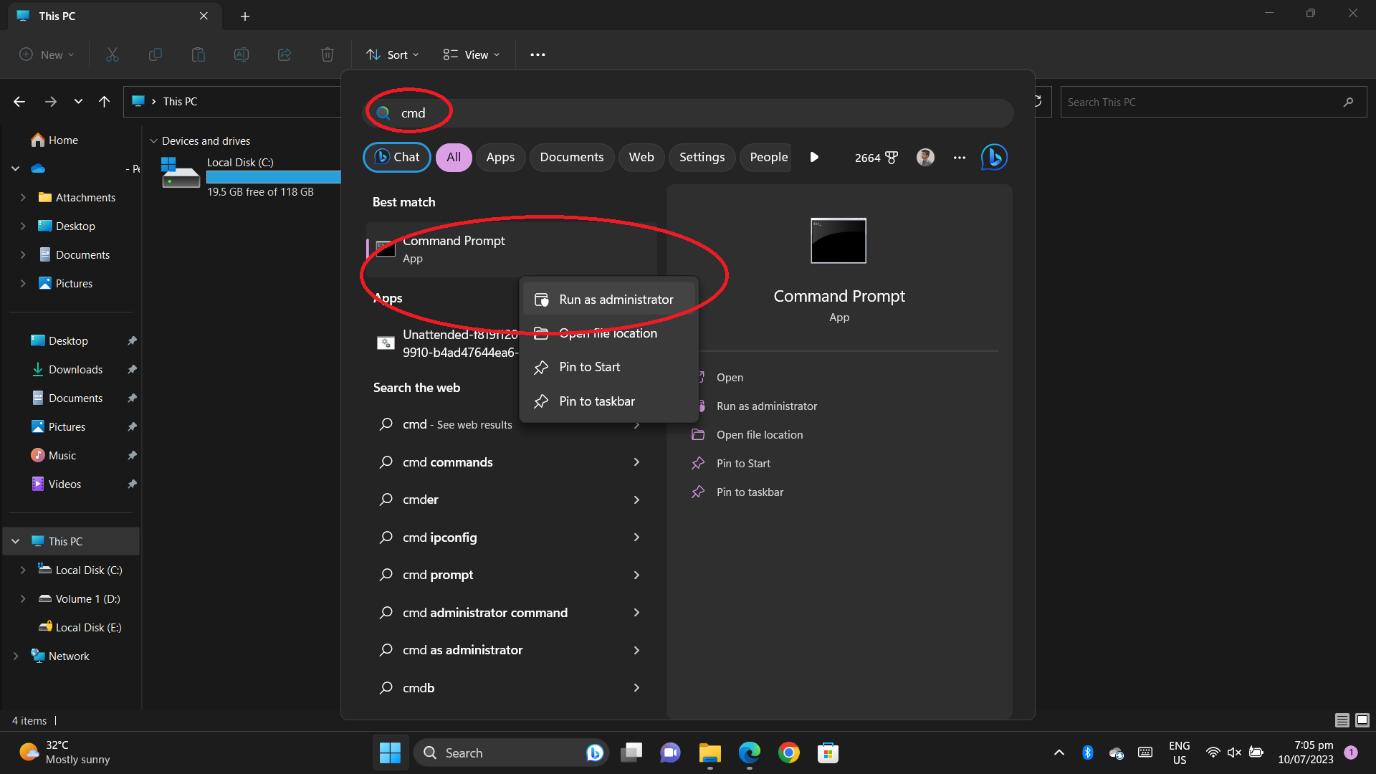Open Microsoft Store from the taskbar
1376x774 pixels.
click(x=828, y=753)
